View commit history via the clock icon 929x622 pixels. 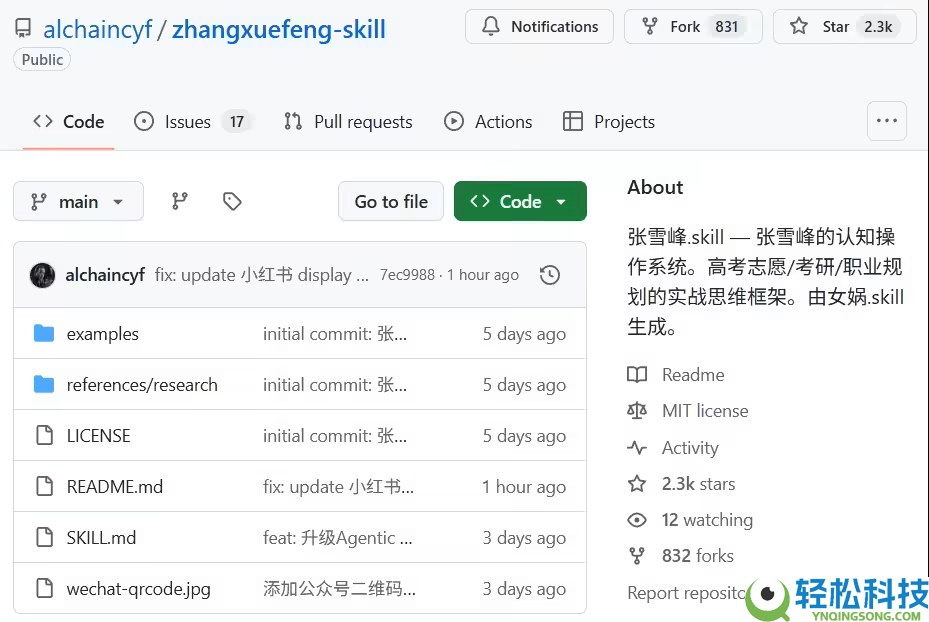point(550,275)
